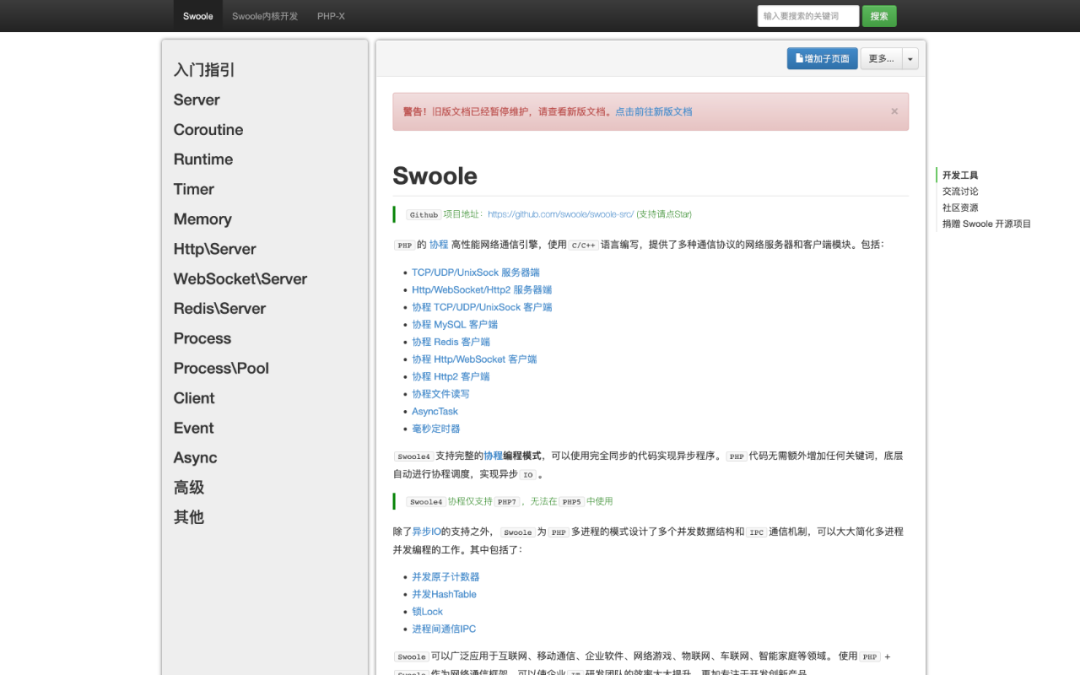Open Http/WebSocket/Http2 服务器端 link
The height and width of the screenshot is (675, 1080).
(482, 290)
